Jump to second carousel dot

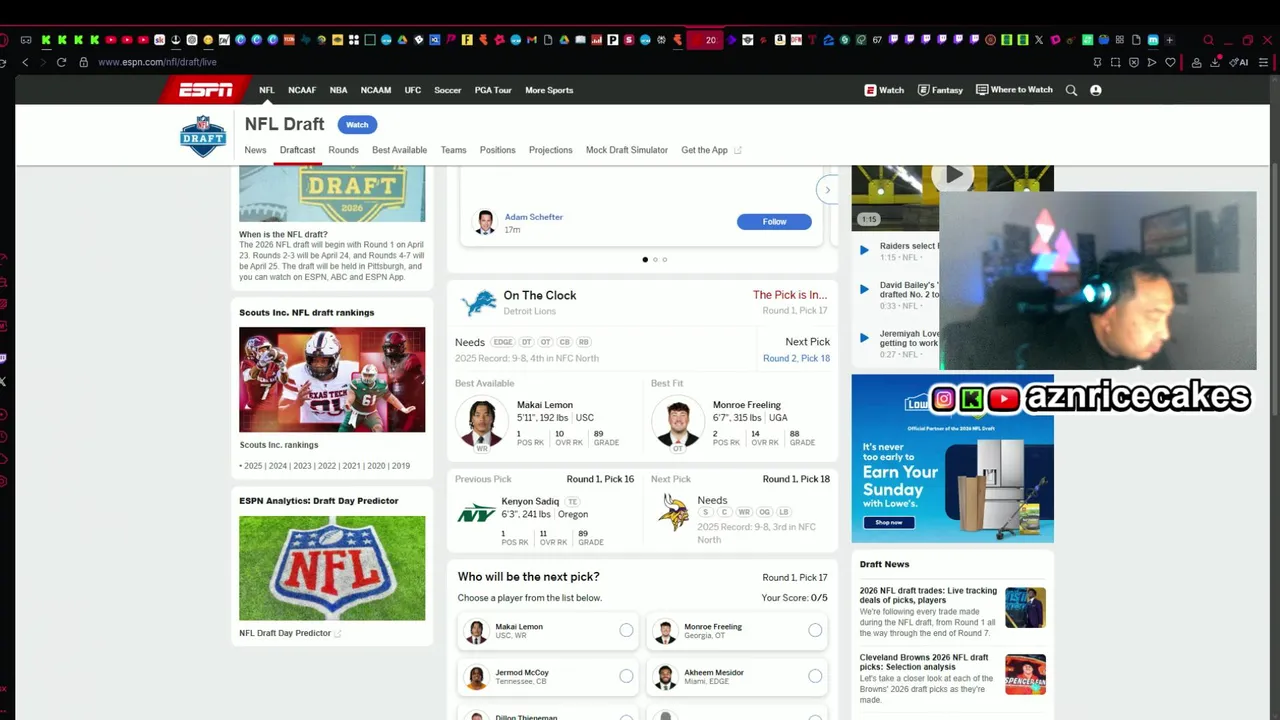655,259
